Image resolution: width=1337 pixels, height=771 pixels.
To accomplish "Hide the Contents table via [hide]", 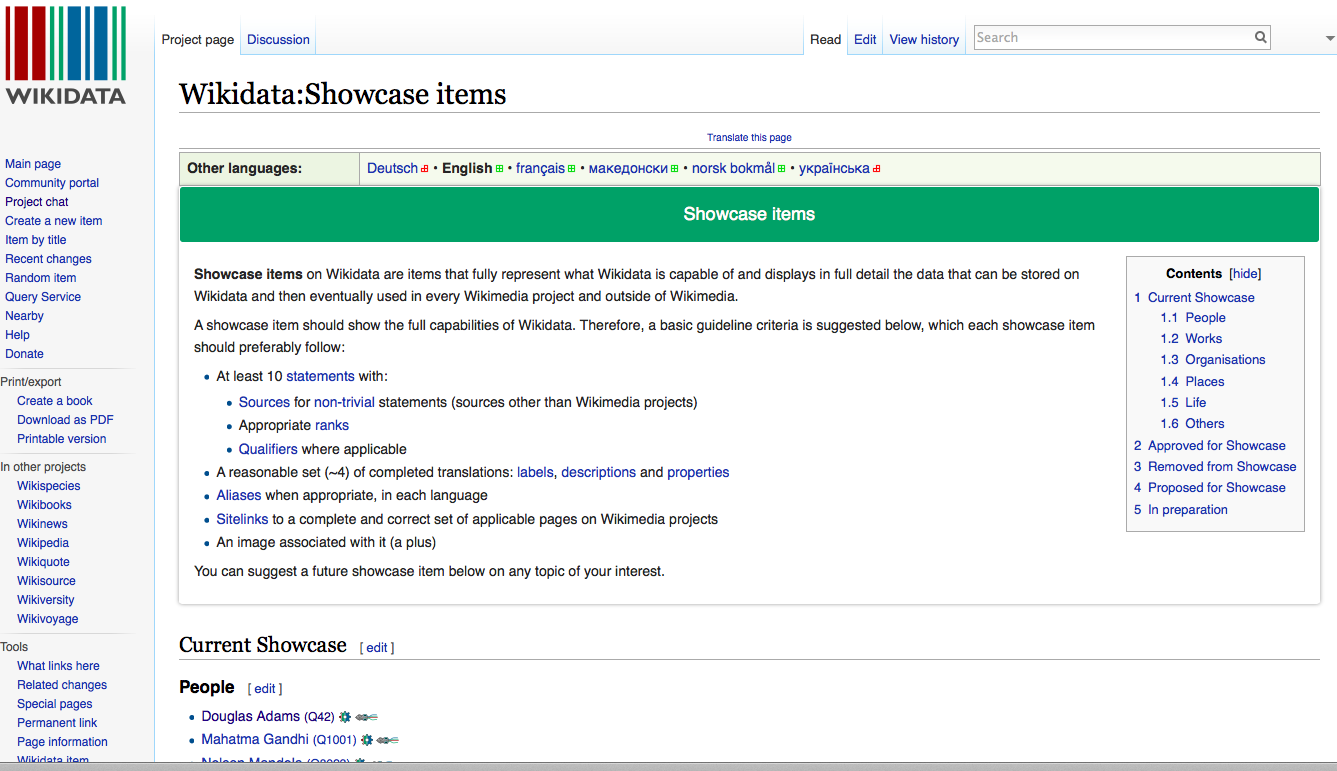I will point(1245,274).
